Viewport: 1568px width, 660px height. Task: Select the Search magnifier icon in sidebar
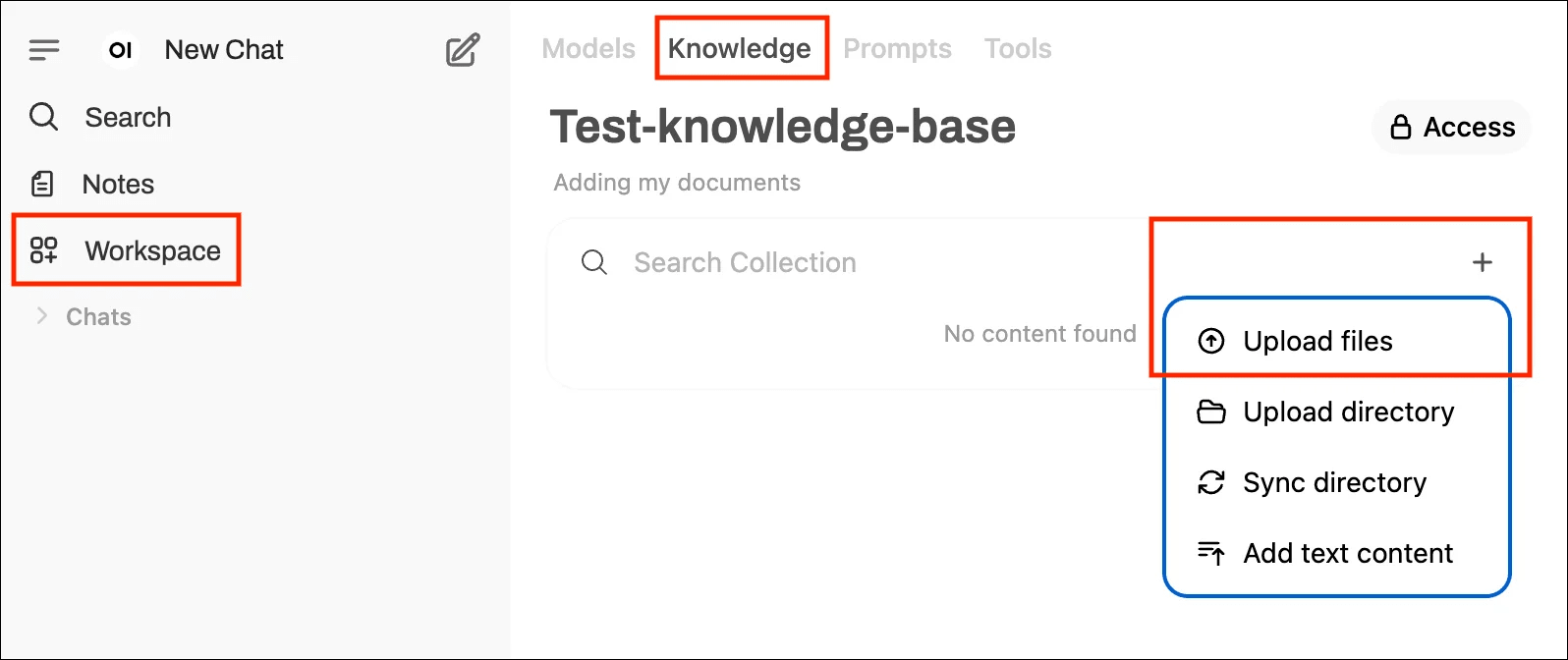pos(43,117)
